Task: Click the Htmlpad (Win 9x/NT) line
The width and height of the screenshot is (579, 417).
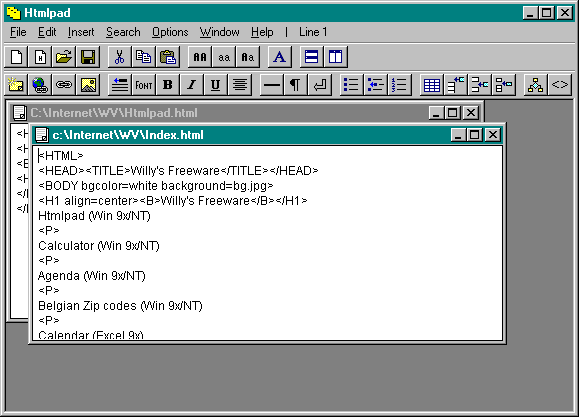Action: (x=94, y=216)
